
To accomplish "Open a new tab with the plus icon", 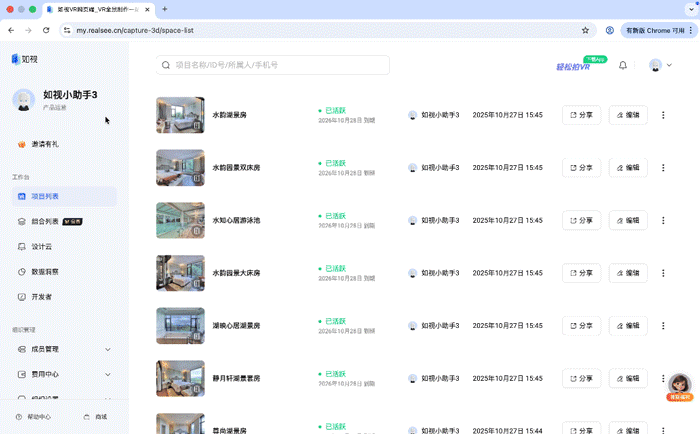I will (x=165, y=9).
